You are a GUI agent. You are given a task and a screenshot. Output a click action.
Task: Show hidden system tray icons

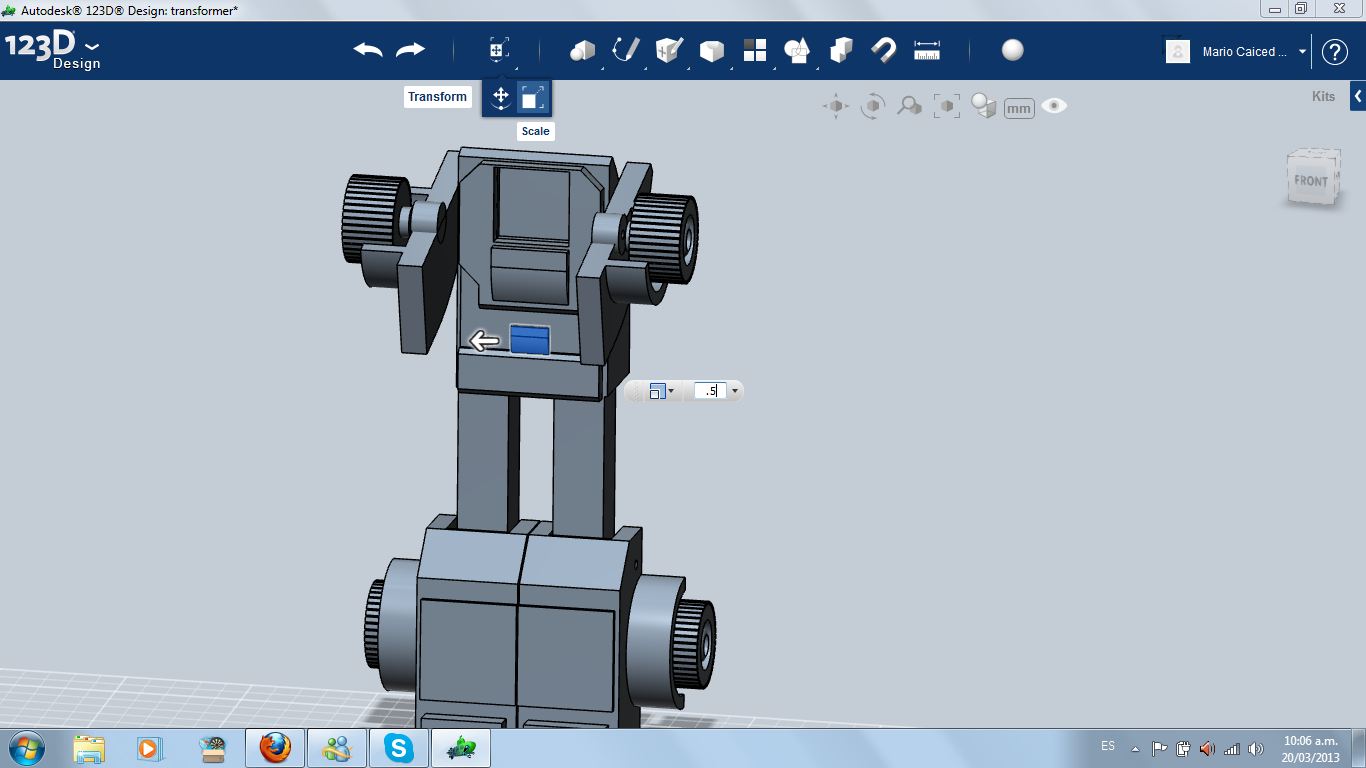point(1135,748)
